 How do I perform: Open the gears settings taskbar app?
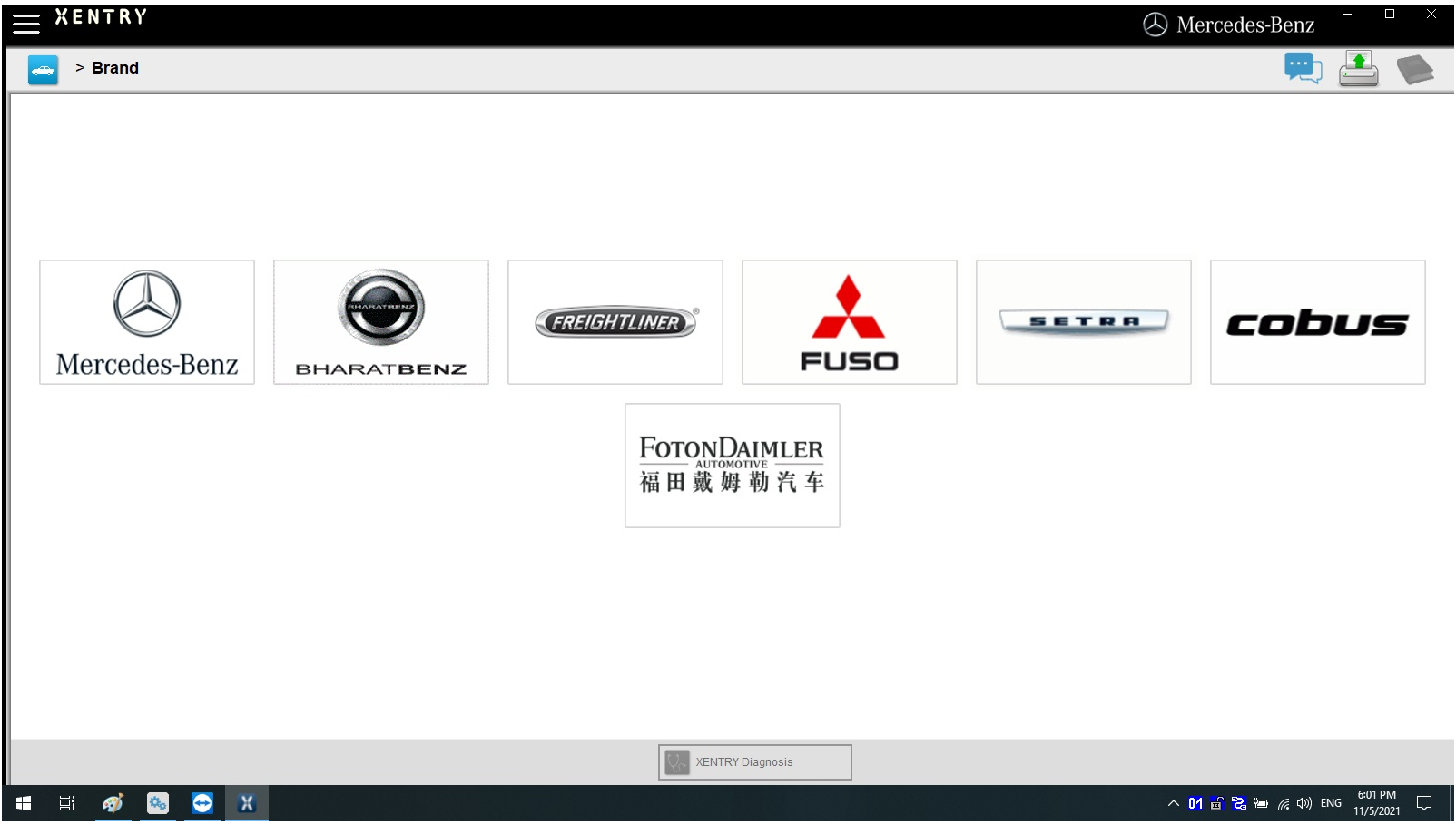pyautogui.click(x=158, y=803)
